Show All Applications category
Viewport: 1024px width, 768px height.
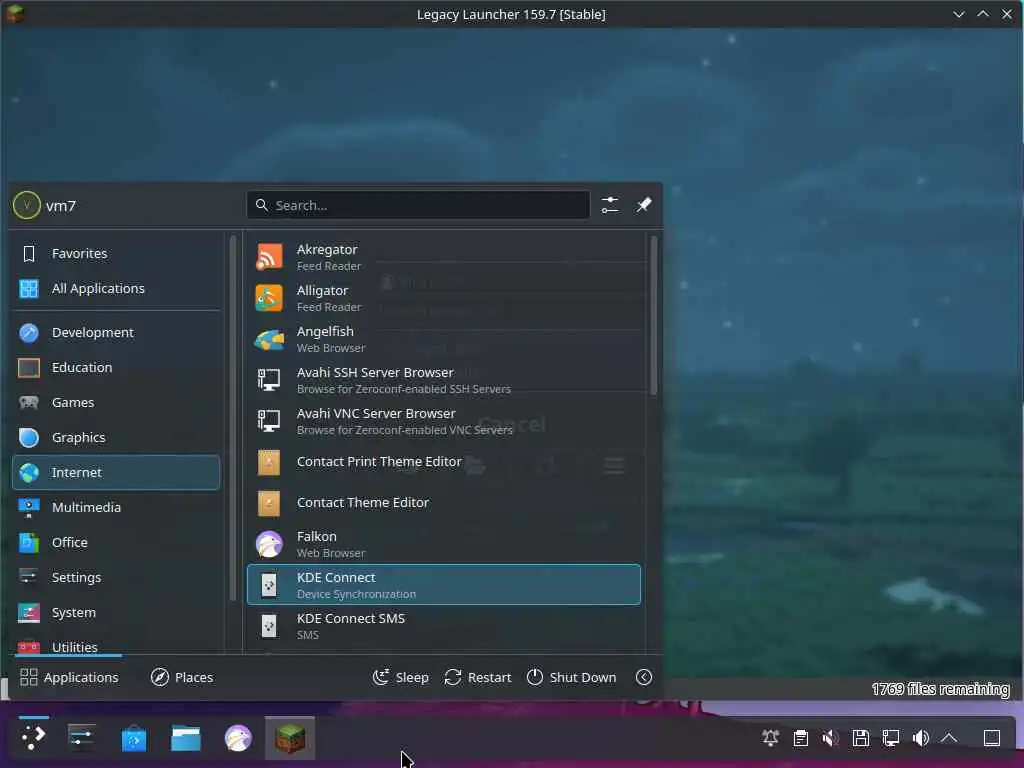[116, 289]
